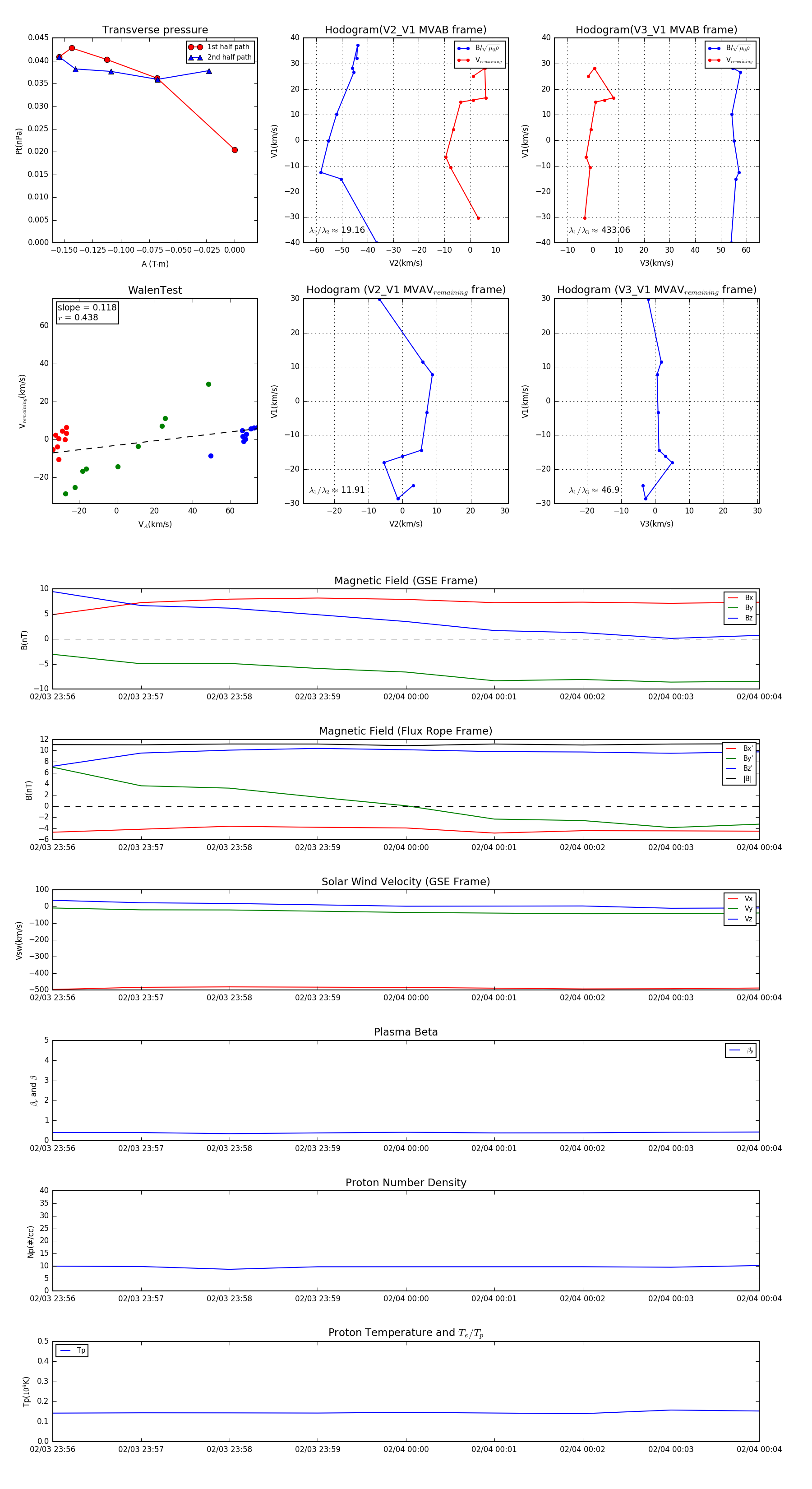The image size is (812, 1489).
Task: Click the "r = 0.438" annotation
Action: coord(78,317)
